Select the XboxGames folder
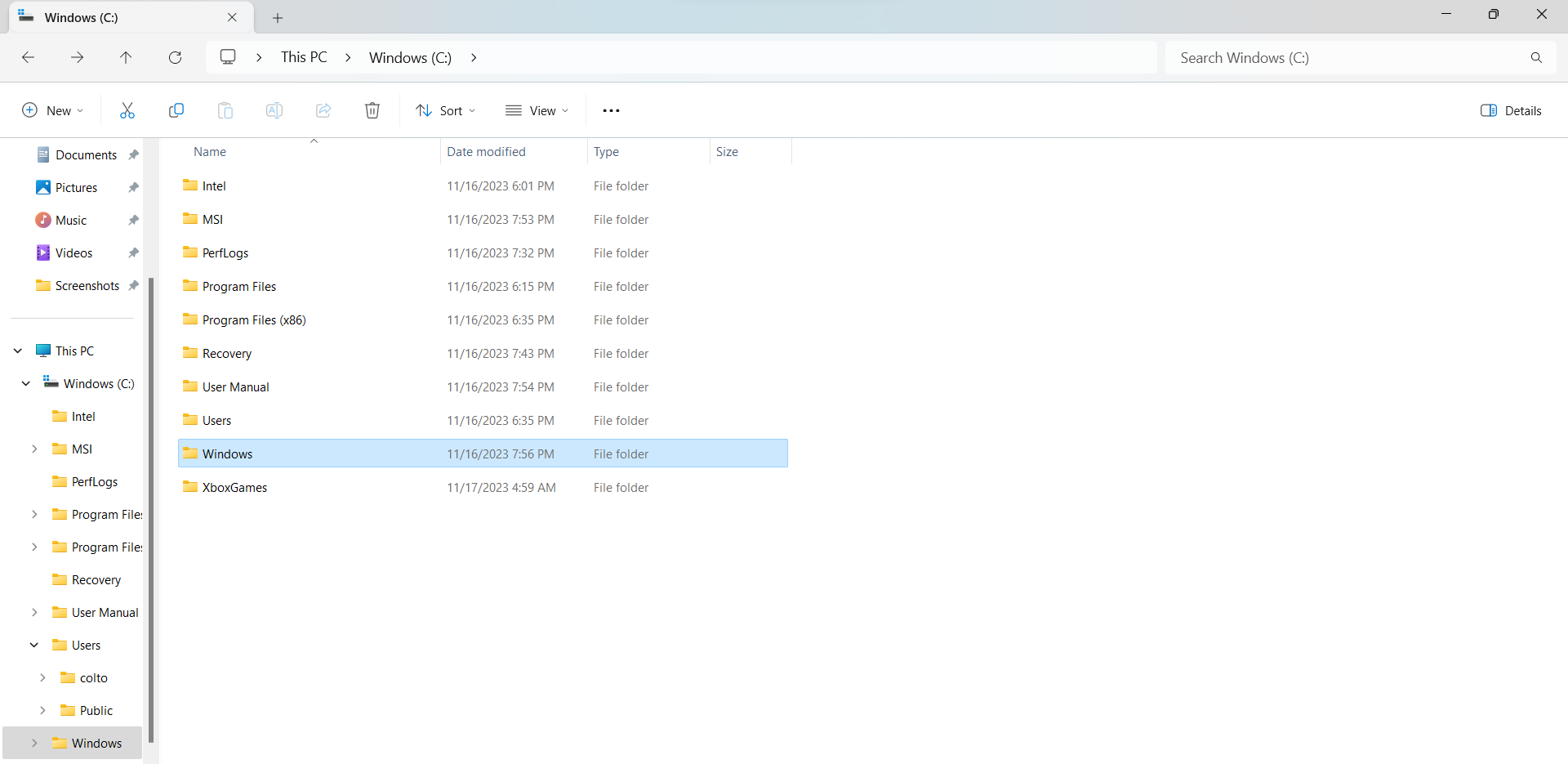Image resolution: width=1568 pixels, height=764 pixels. tap(483, 488)
